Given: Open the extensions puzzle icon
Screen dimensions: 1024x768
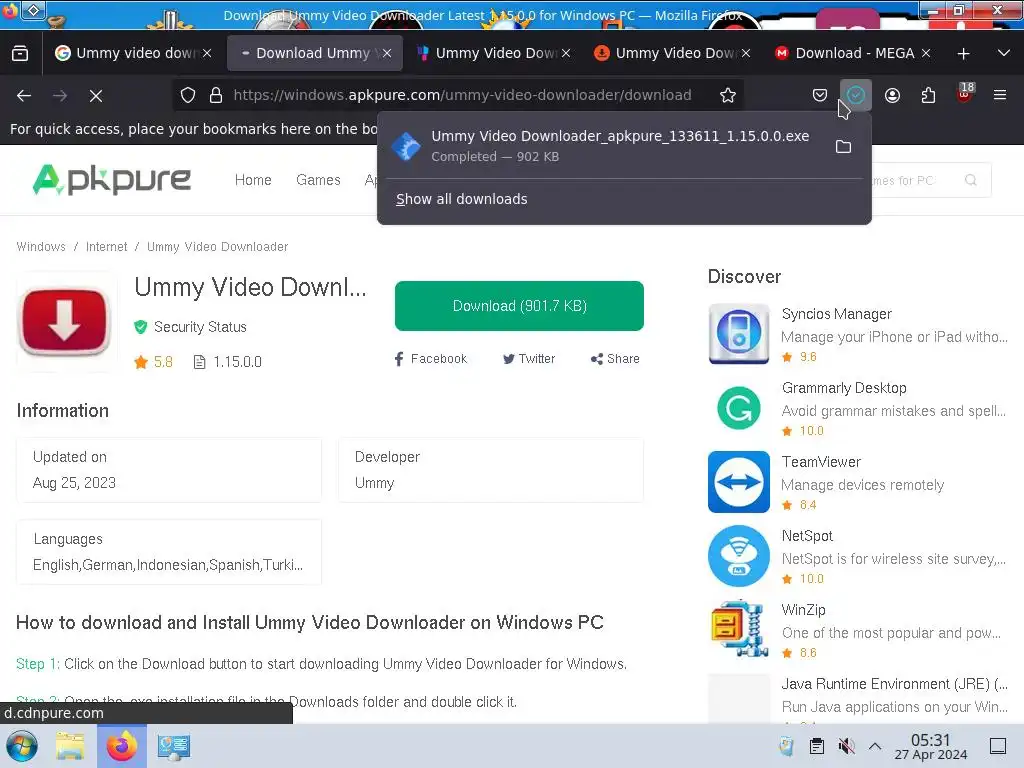Looking at the screenshot, I should (928, 95).
